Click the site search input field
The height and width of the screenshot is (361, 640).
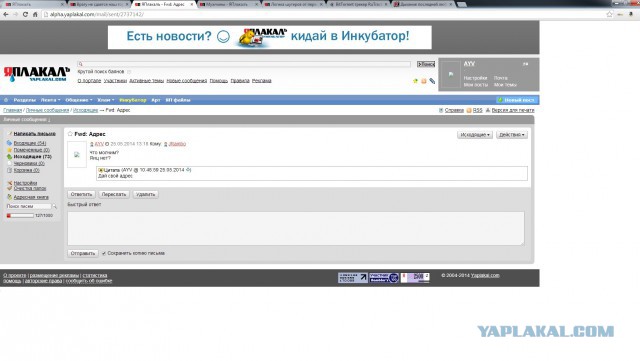pos(244,64)
